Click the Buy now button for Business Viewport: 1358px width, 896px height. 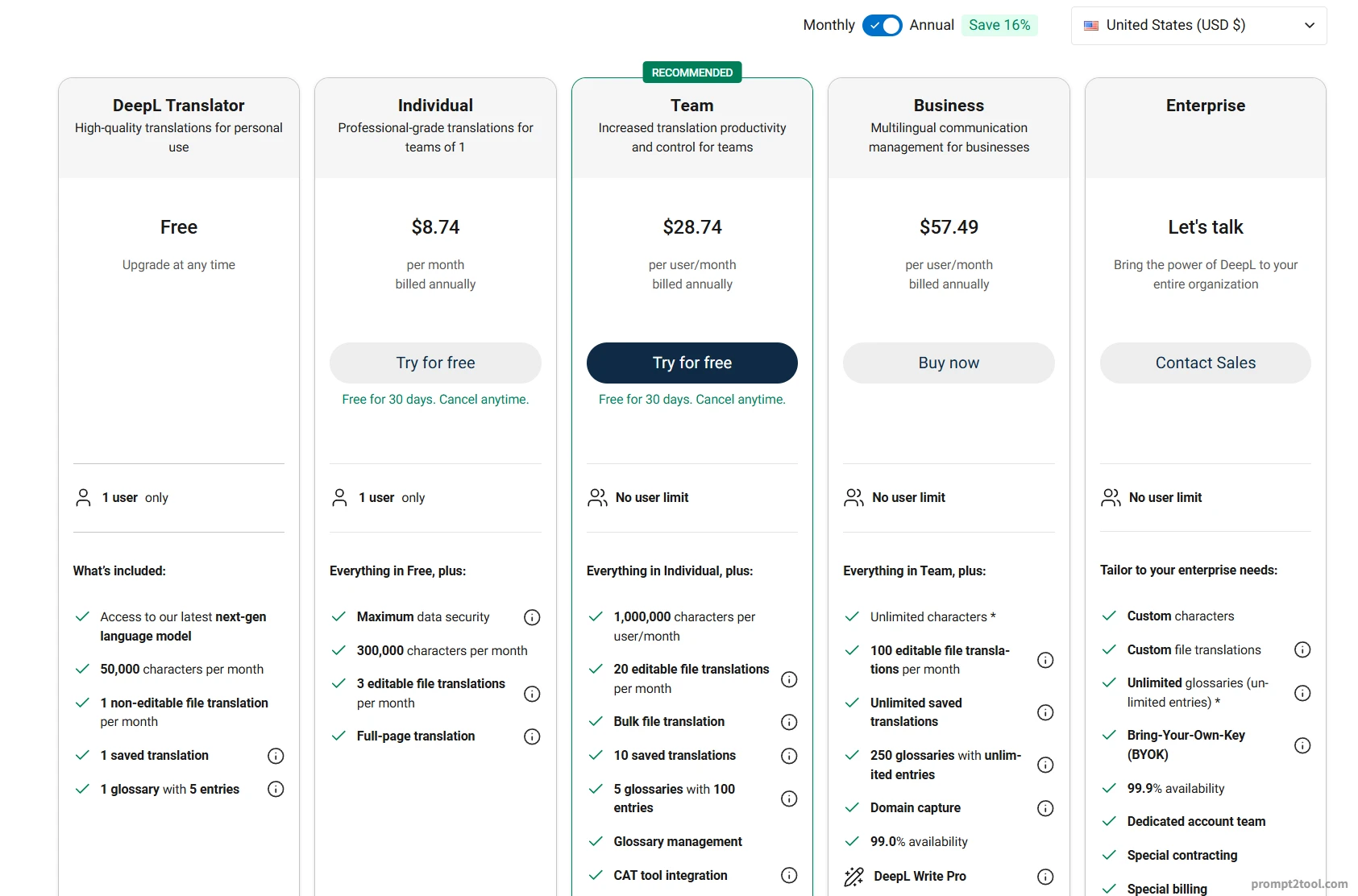[949, 363]
